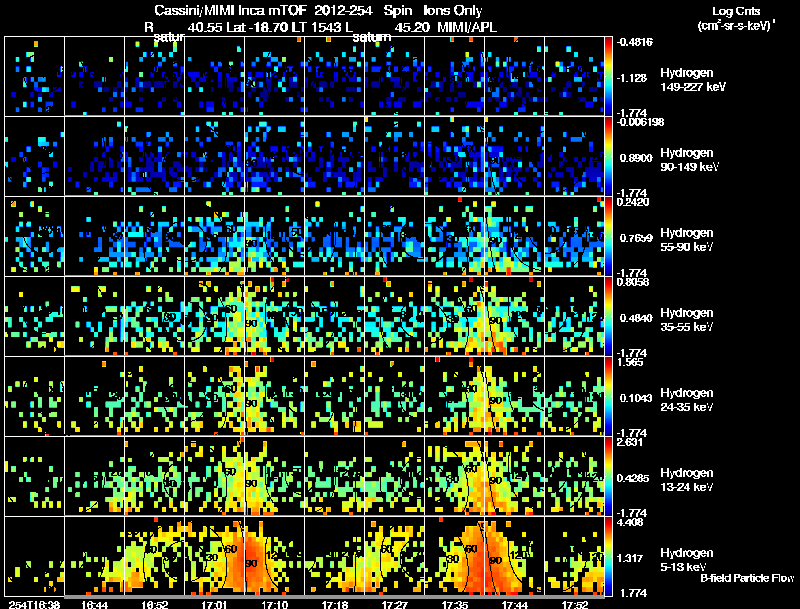Viewport: 800px width, 609px height.
Task: Open the 35-55 keV image panel at 17:35
Action: 455,316
